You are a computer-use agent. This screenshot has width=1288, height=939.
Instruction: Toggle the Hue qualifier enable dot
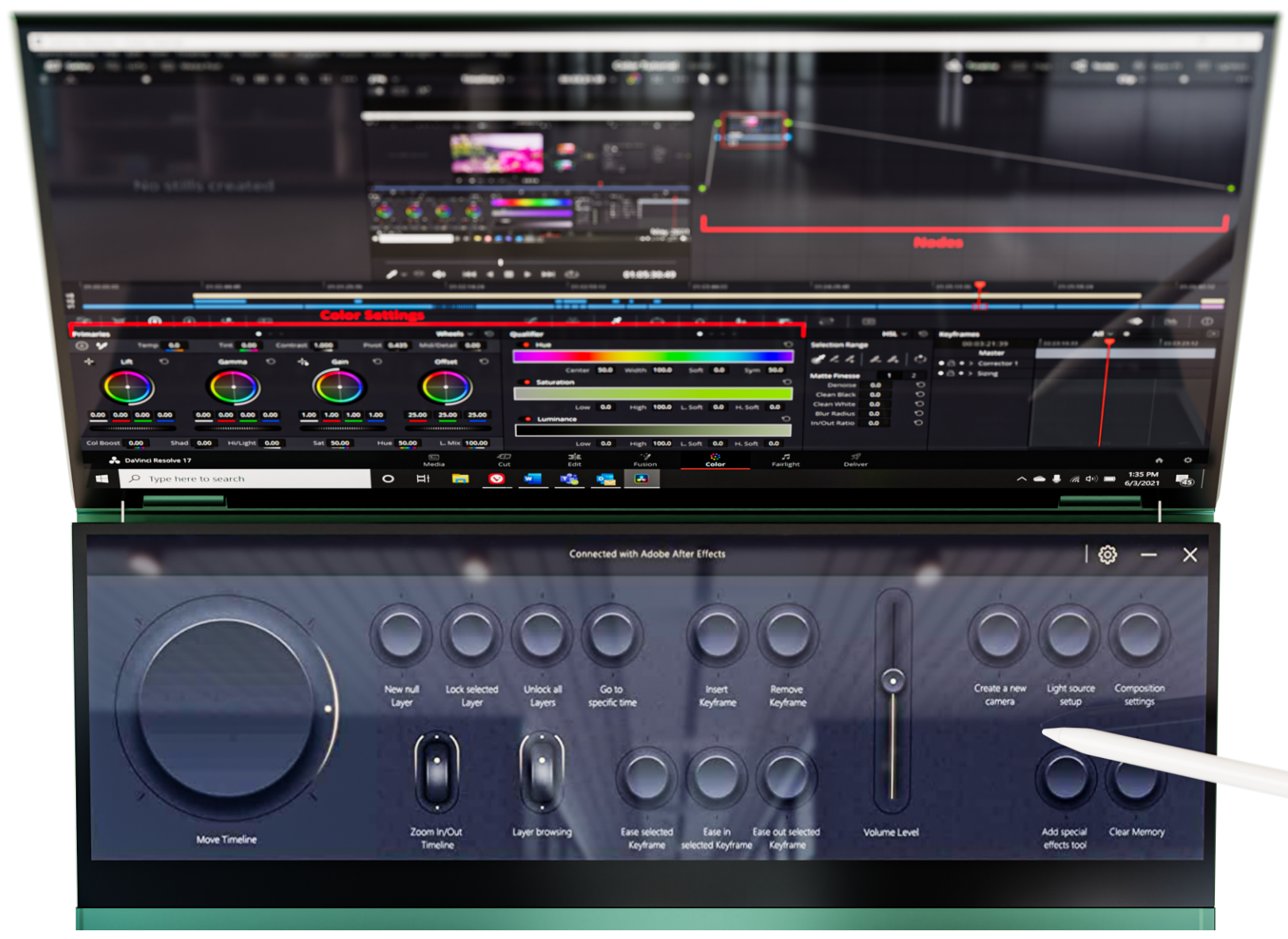tap(526, 345)
